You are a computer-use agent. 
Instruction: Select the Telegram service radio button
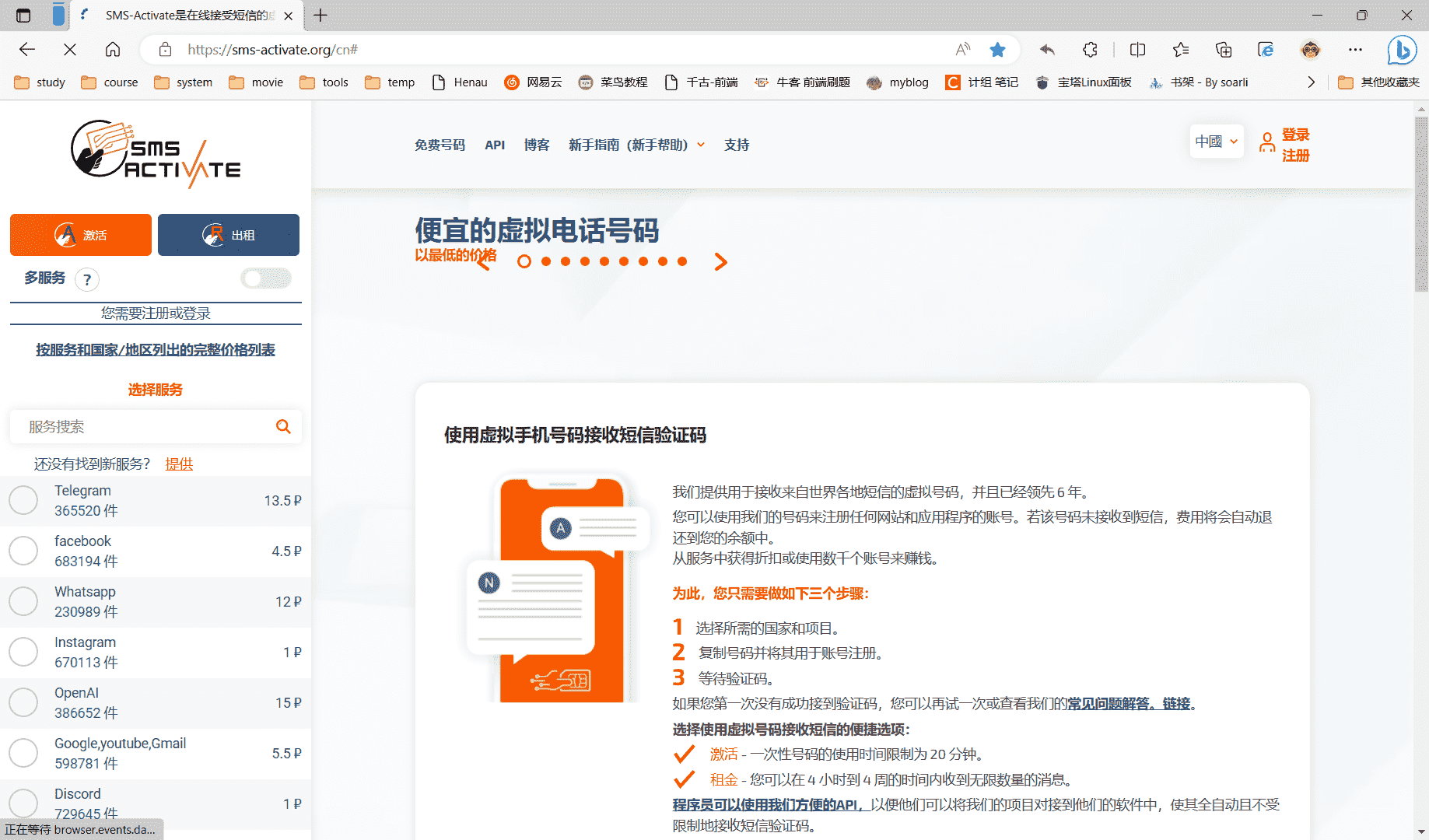coord(23,500)
